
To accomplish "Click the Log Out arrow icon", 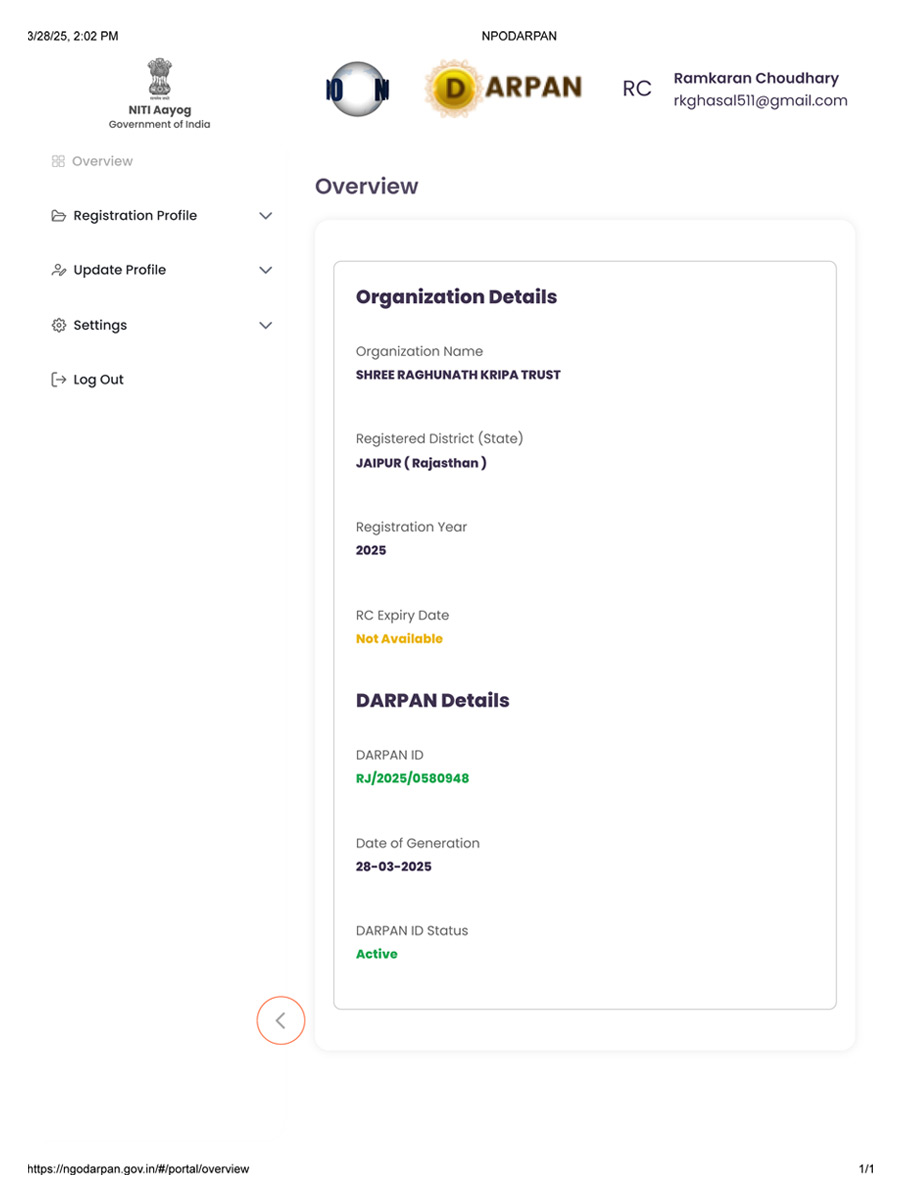I will [x=59, y=380].
